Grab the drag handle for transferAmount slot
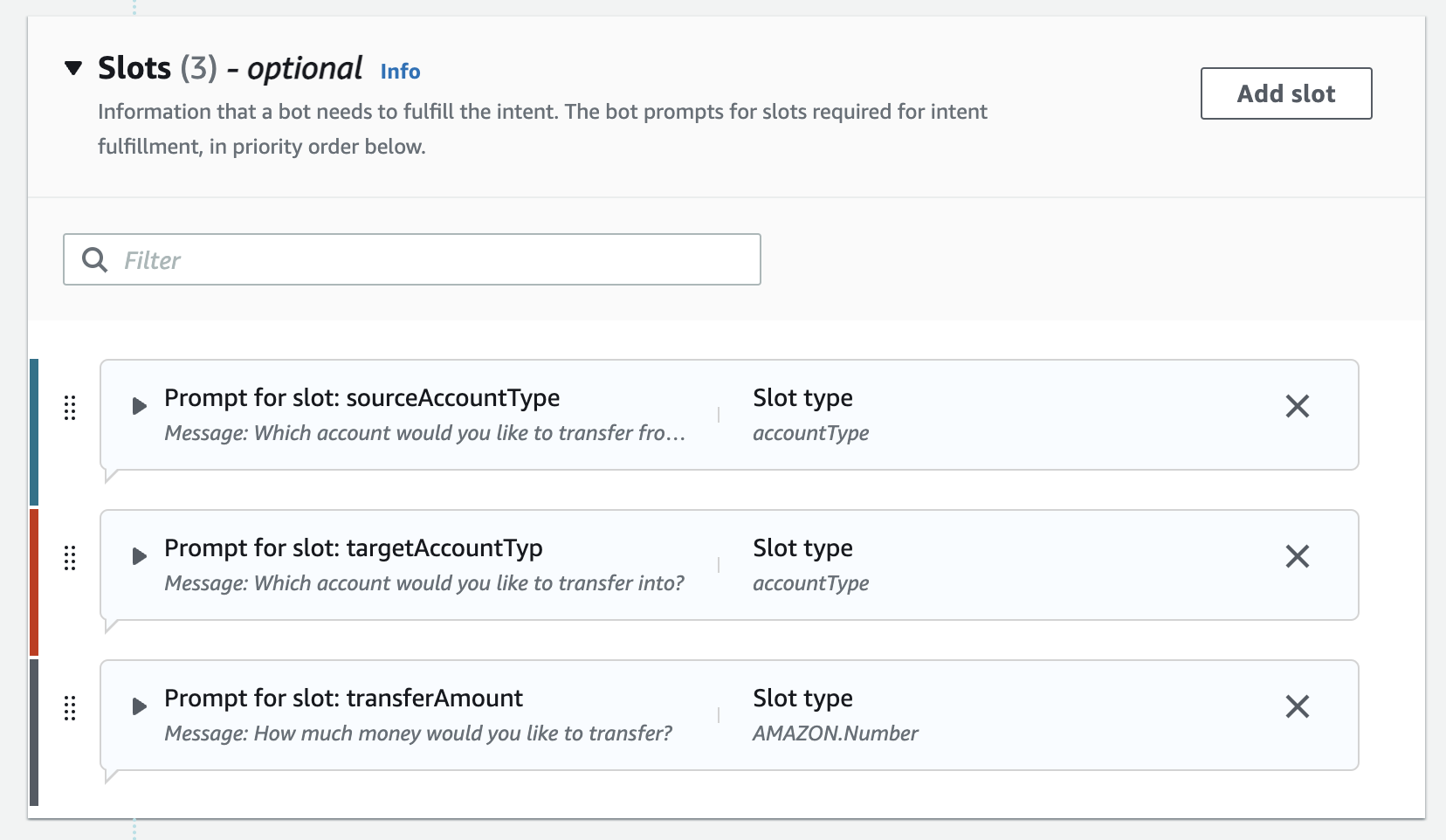Screen dimensions: 1446x840 (70, 708)
